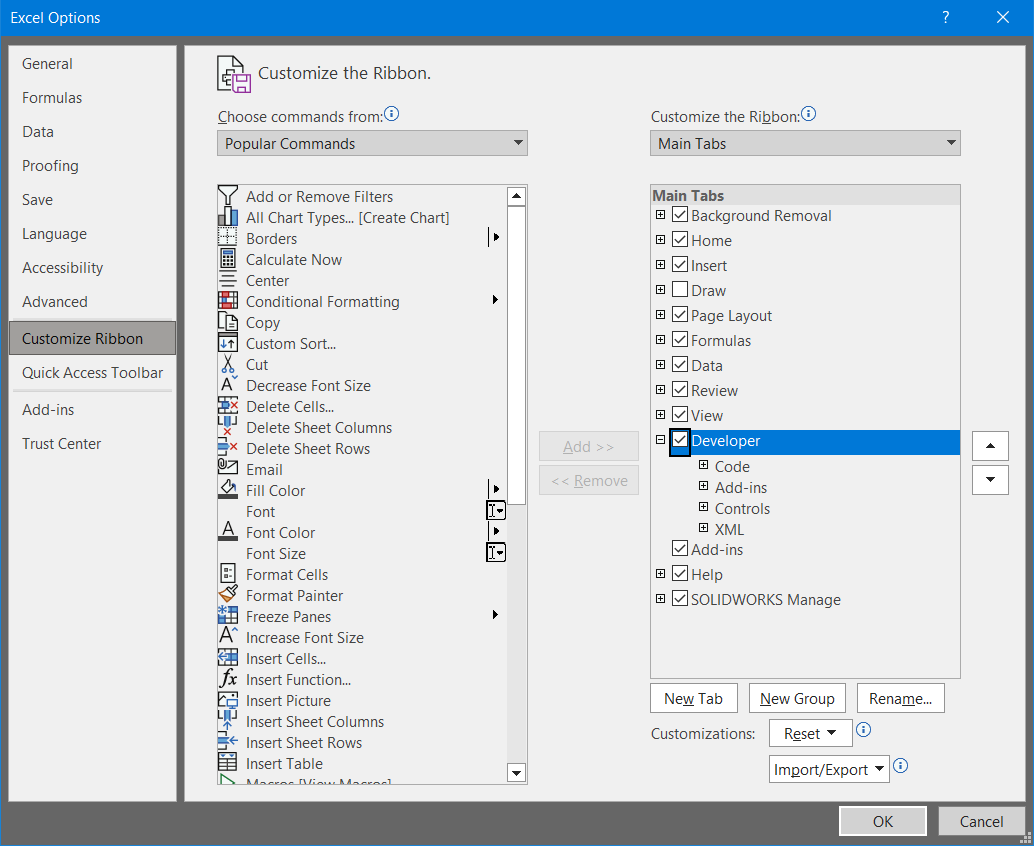Screen dimensions: 1034x846
Task: Click the Format Cells icon
Action: (x=228, y=574)
